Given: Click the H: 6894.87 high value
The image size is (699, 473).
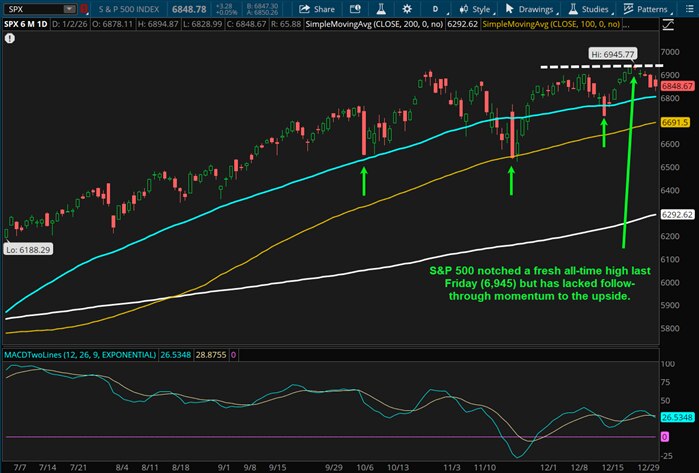Looking at the screenshot, I should (158, 24).
